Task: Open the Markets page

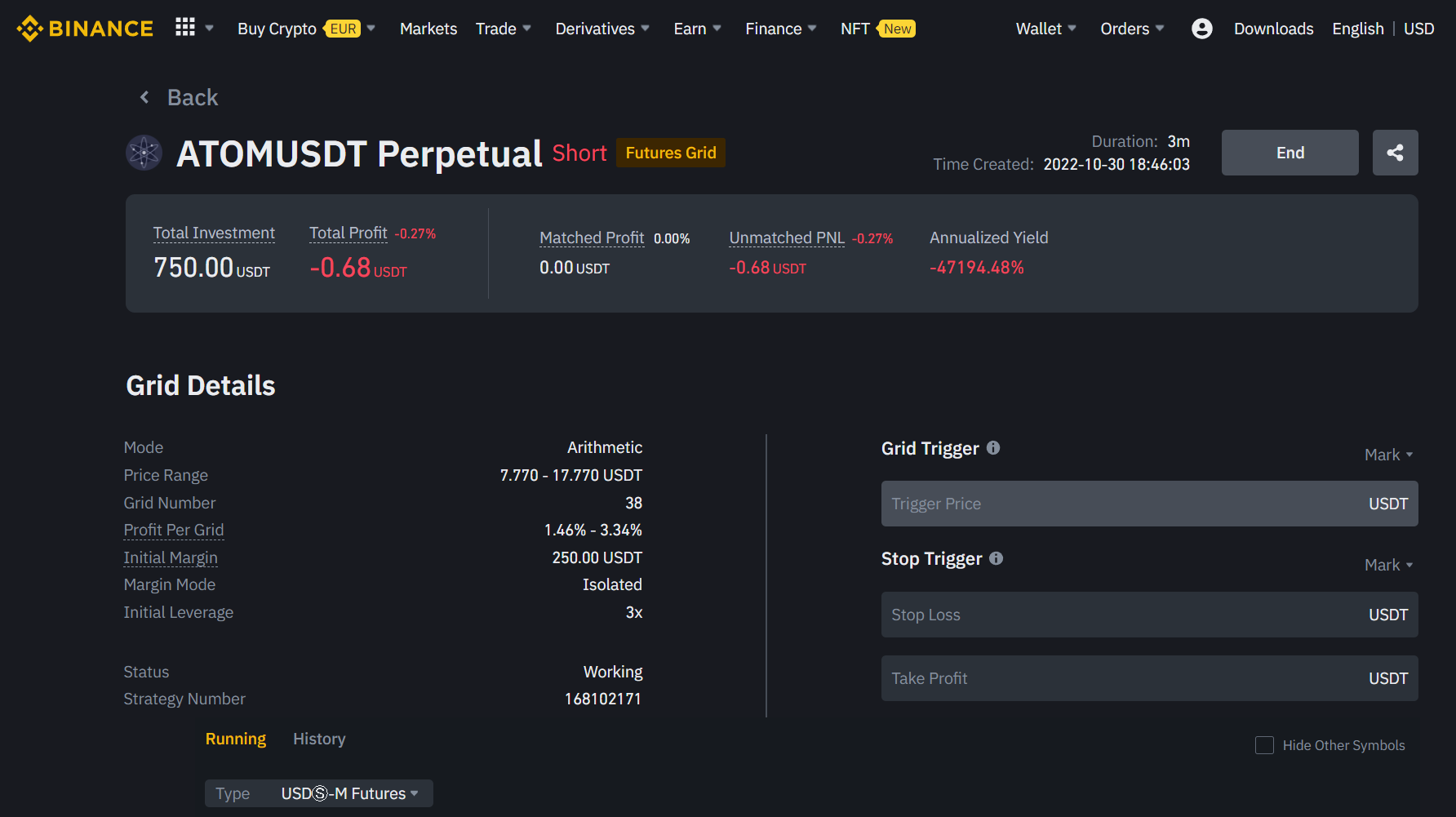Action: 428,29
